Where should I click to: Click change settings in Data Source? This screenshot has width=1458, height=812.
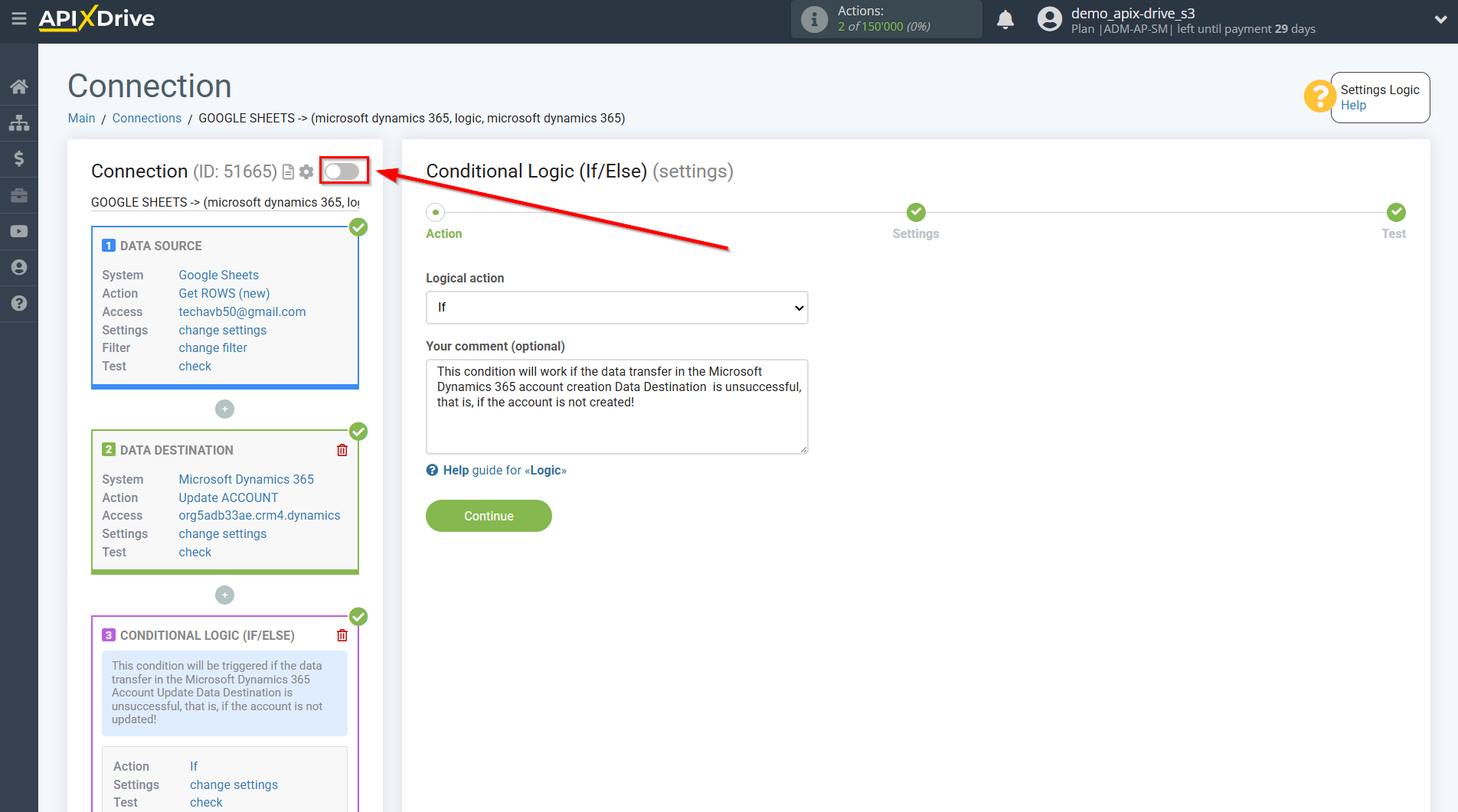[x=222, y=330]
